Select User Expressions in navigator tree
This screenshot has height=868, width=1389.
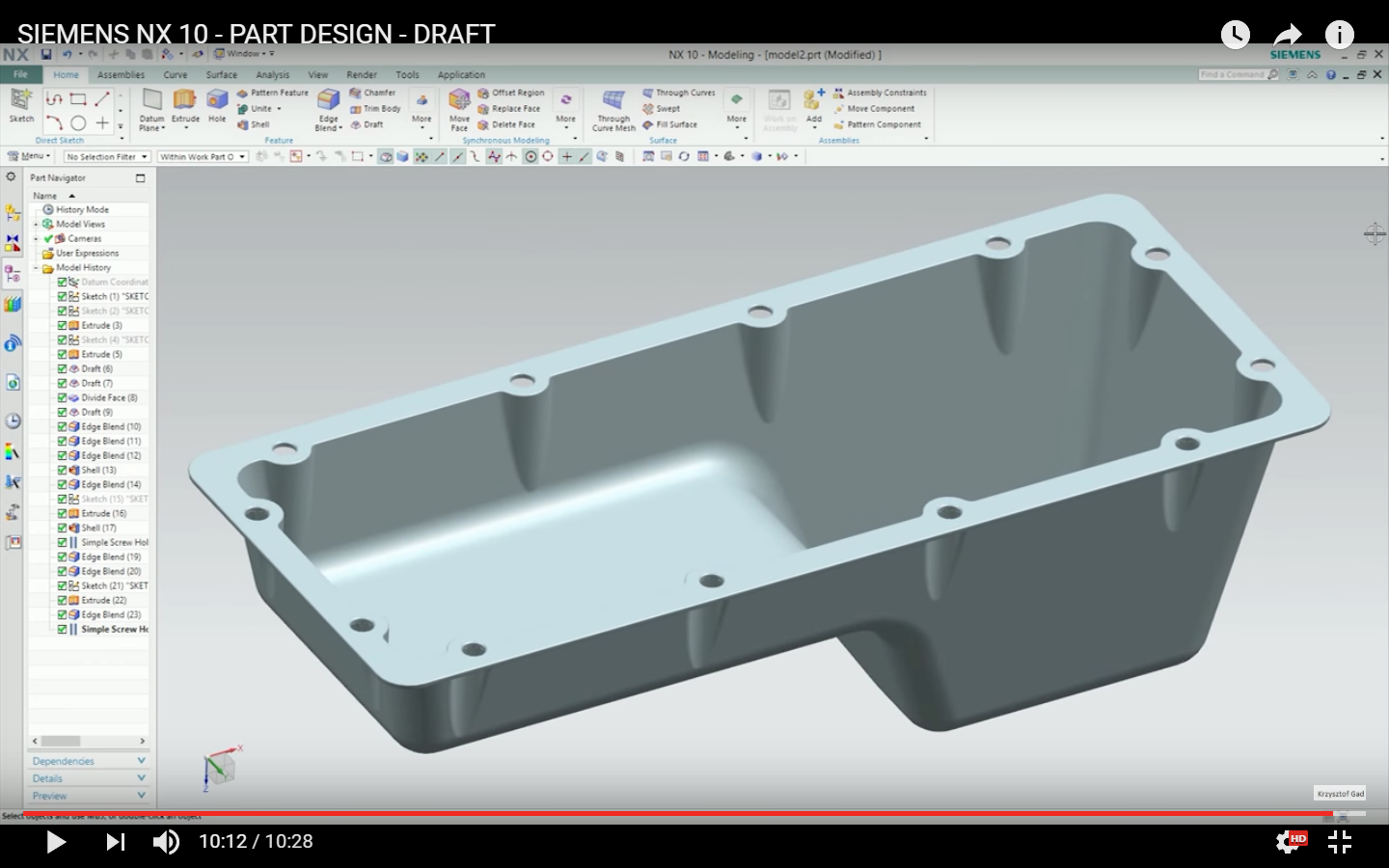(x=87, y=253)
